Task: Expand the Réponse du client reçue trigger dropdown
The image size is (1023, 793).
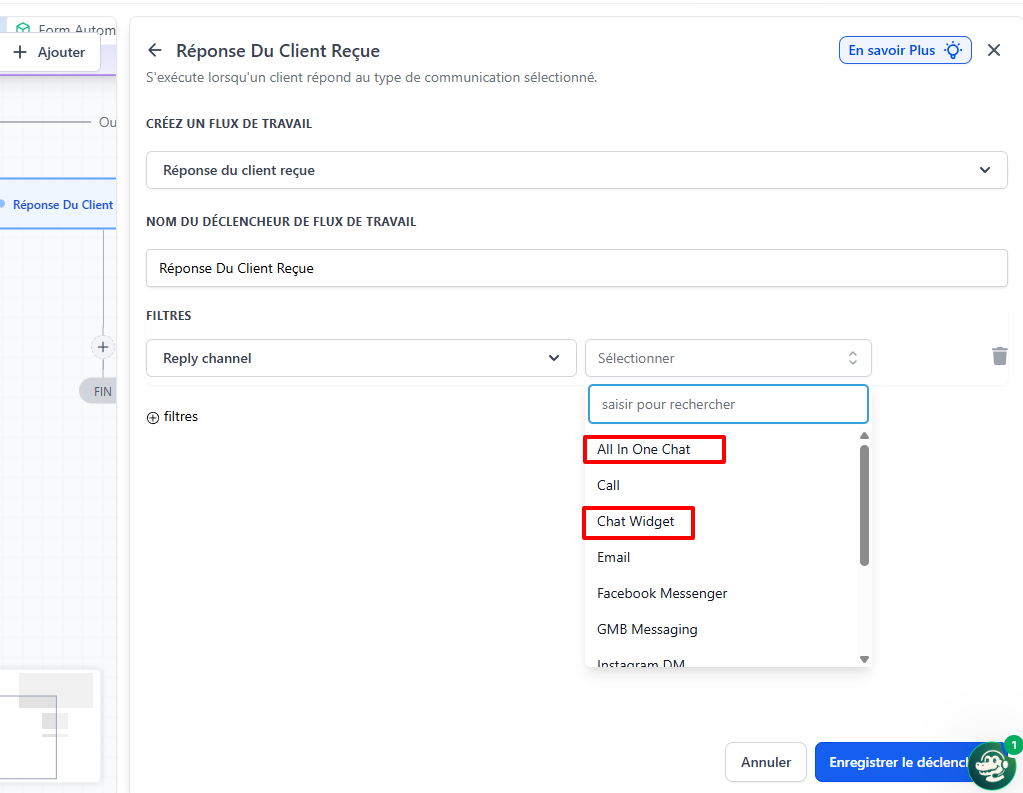Action: tap(577, 170)
